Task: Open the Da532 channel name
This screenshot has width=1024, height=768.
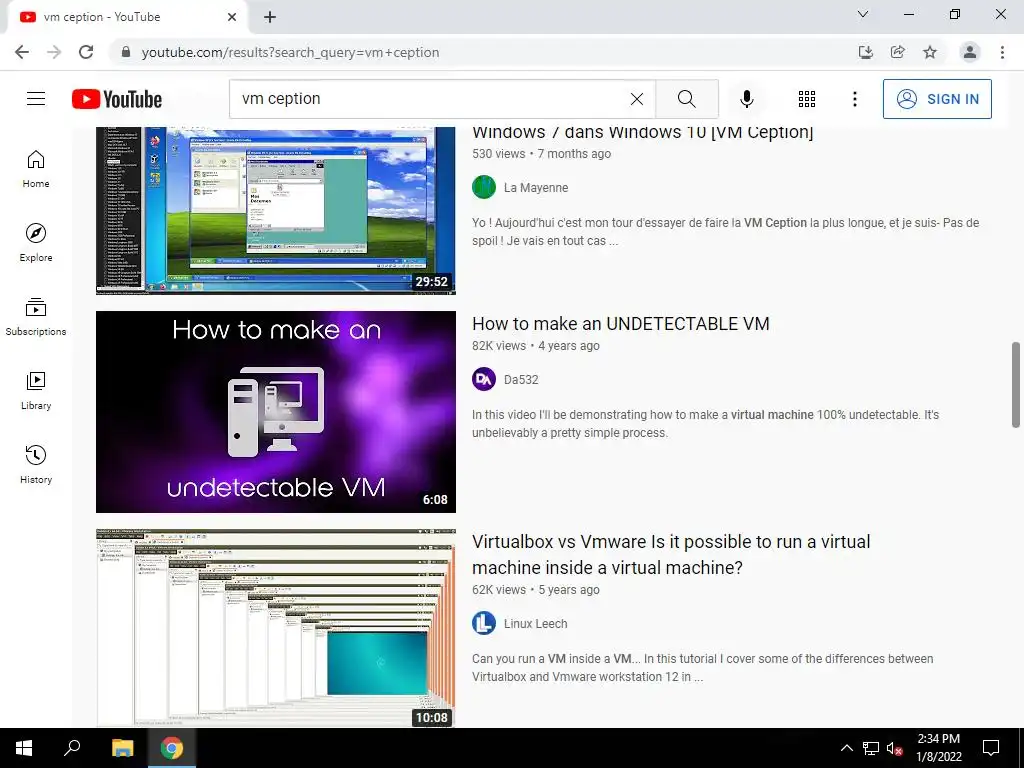Action: click(x=520, y=379)
